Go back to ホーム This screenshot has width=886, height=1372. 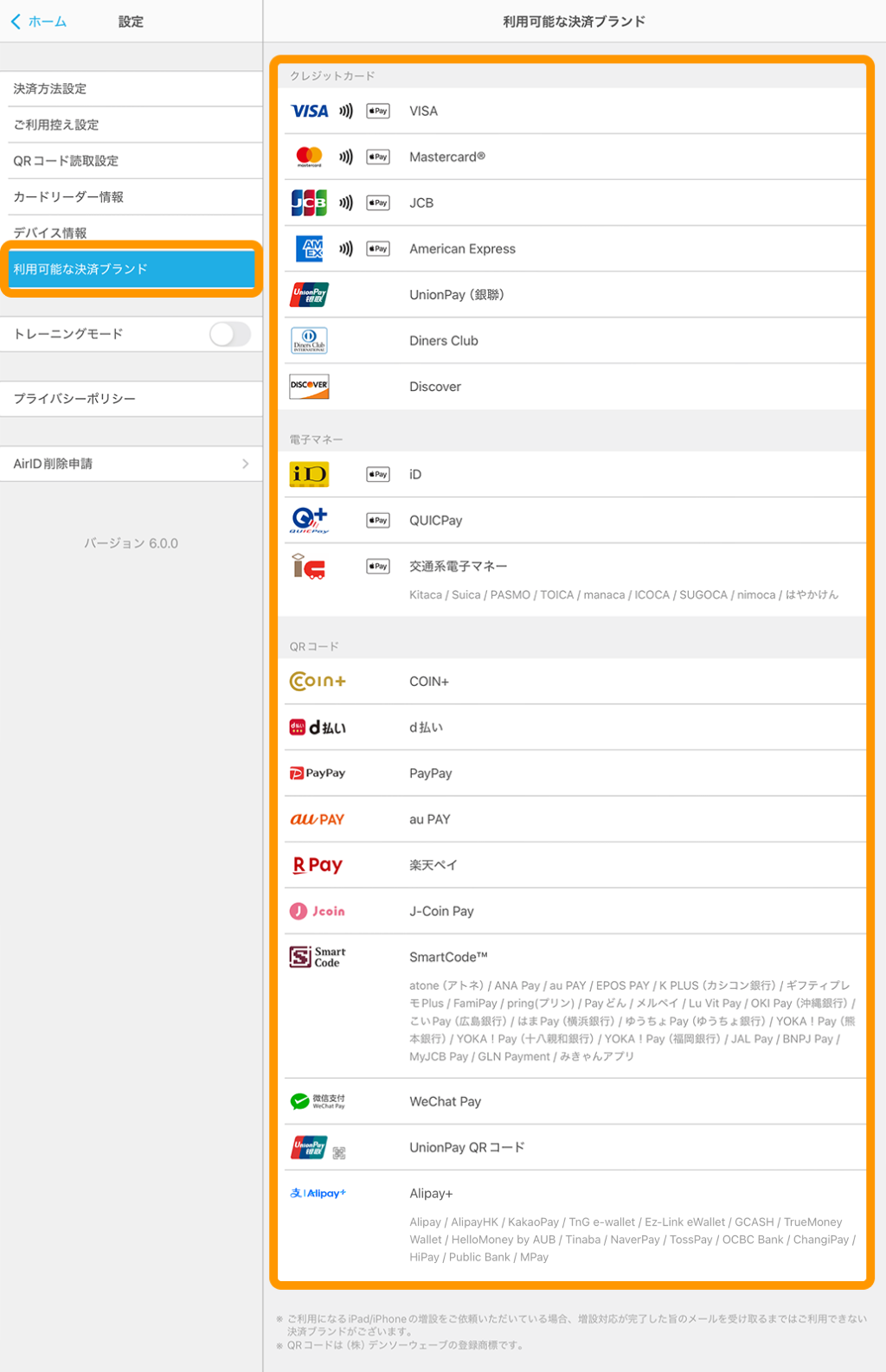pyautogui.click(x=39, y=22)
